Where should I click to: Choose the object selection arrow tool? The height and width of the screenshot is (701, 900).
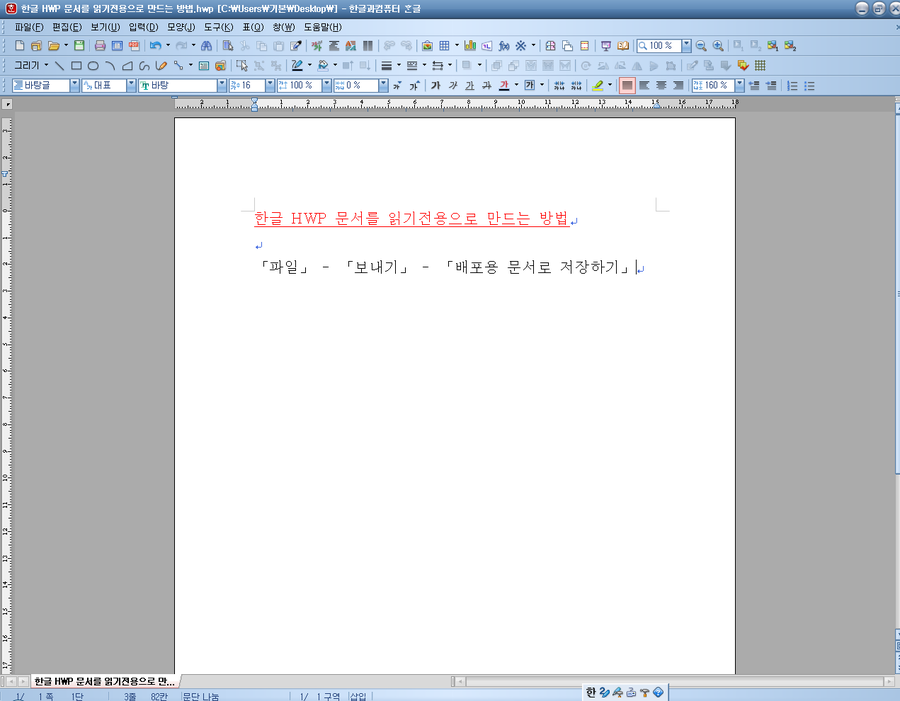[242, 66]
